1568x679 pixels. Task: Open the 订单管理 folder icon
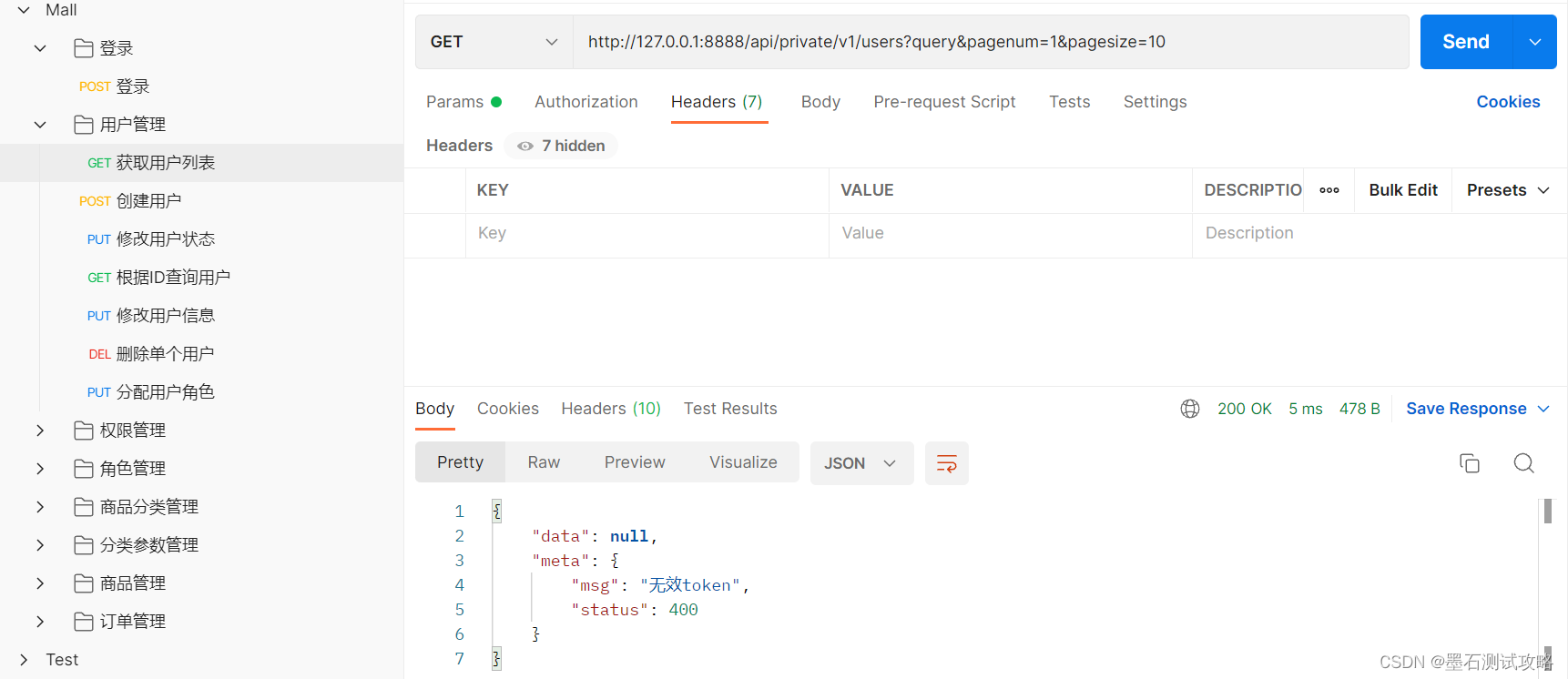point(84,622)
